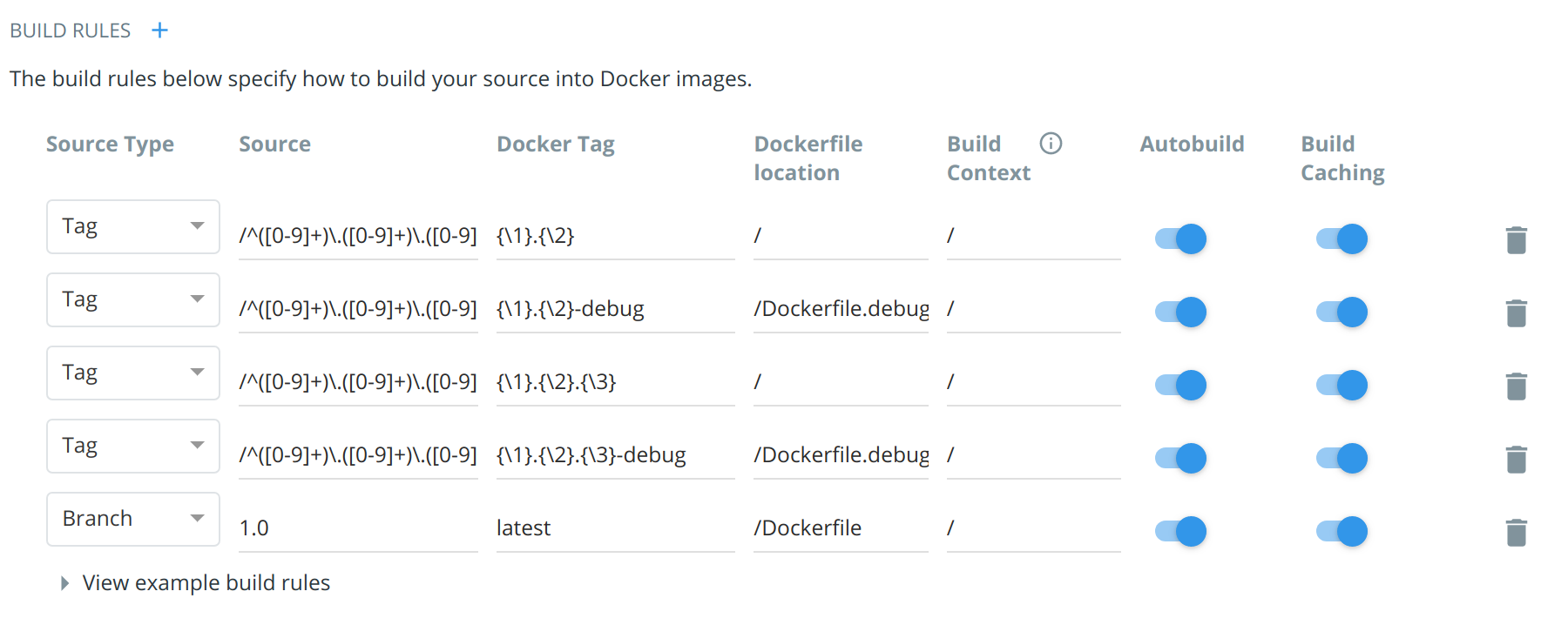Toggle Build Caching on the {\1}.{\2}-debug rule
The height and width of the screenshot is (625, 1568).
(x=1342, y=312)
